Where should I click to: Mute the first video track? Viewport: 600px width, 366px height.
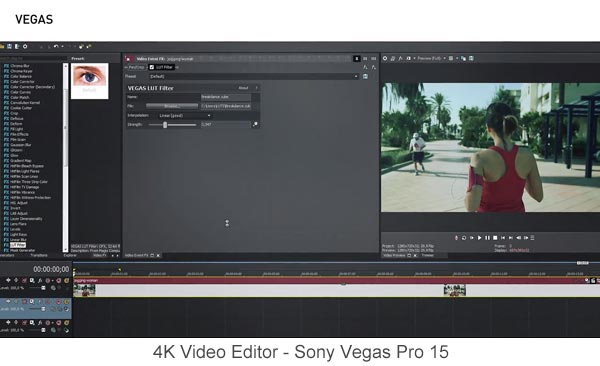click(59, 280)
